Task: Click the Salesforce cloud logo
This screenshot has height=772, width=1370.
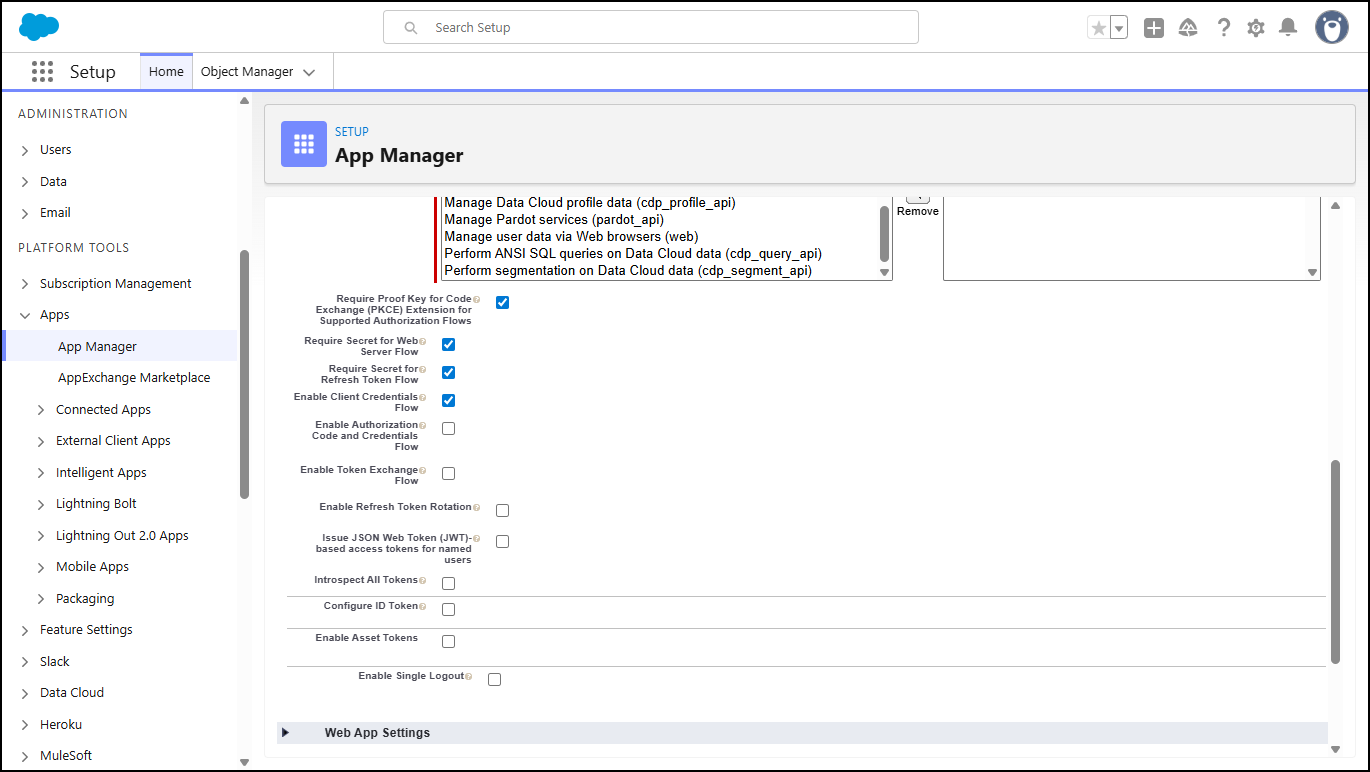Action: [x=39, y=27]
